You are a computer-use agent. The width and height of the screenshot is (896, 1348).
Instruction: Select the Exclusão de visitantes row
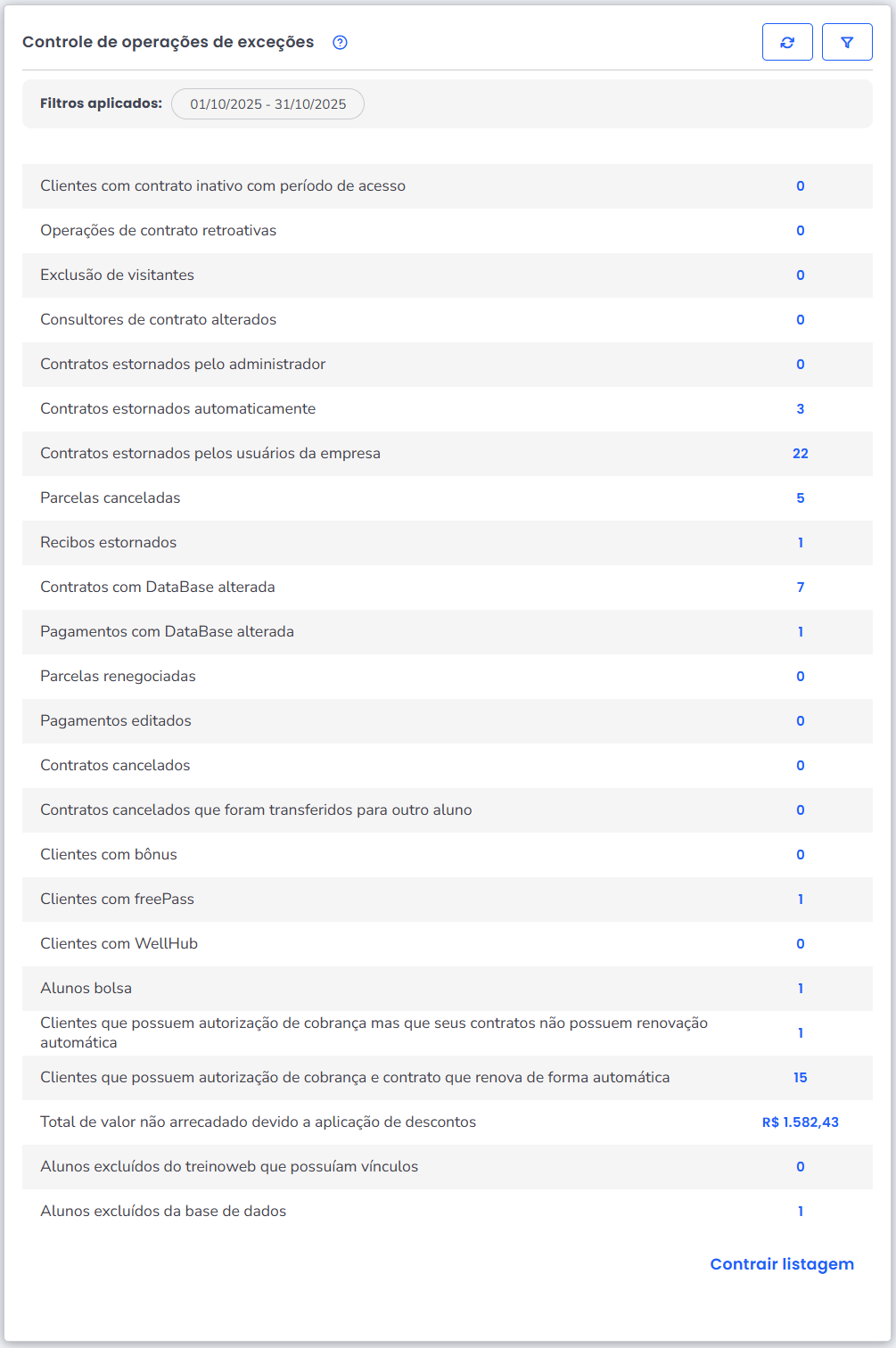(x=117, y=275)
